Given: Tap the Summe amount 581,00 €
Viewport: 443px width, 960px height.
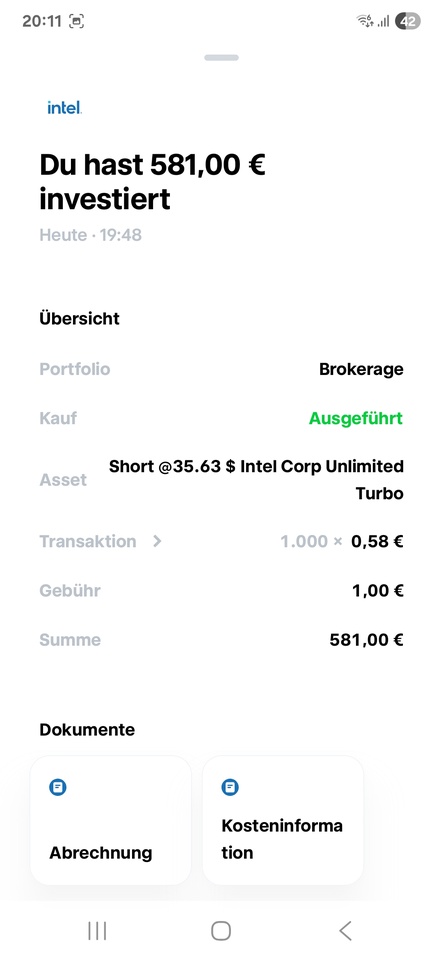Looking at the screenshot, I should [x=367, y=640].
